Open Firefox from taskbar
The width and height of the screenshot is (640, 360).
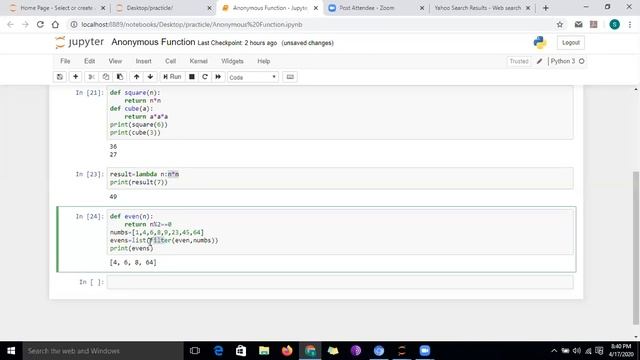(x=287, y=351)
